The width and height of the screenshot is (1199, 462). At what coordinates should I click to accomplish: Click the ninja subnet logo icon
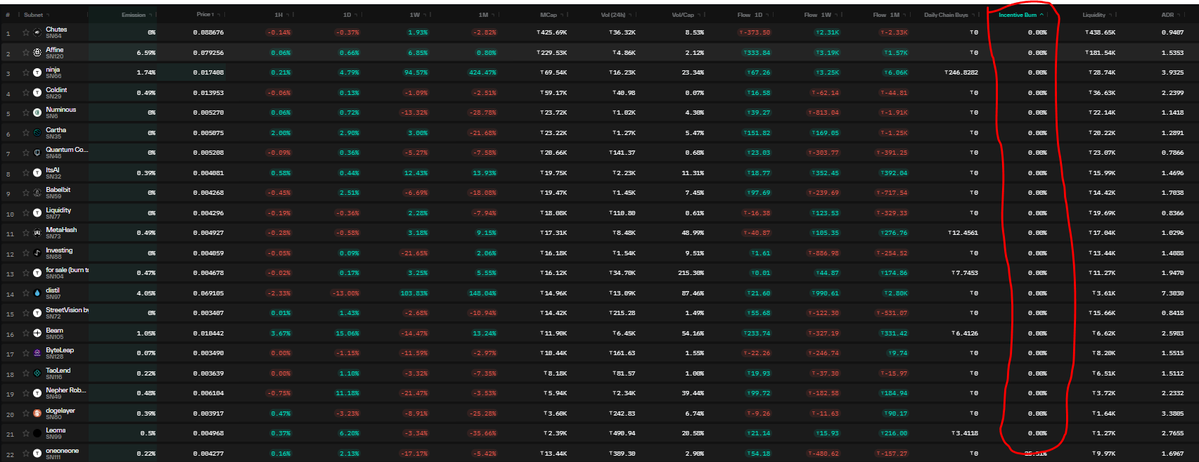(x=37, y=72)
